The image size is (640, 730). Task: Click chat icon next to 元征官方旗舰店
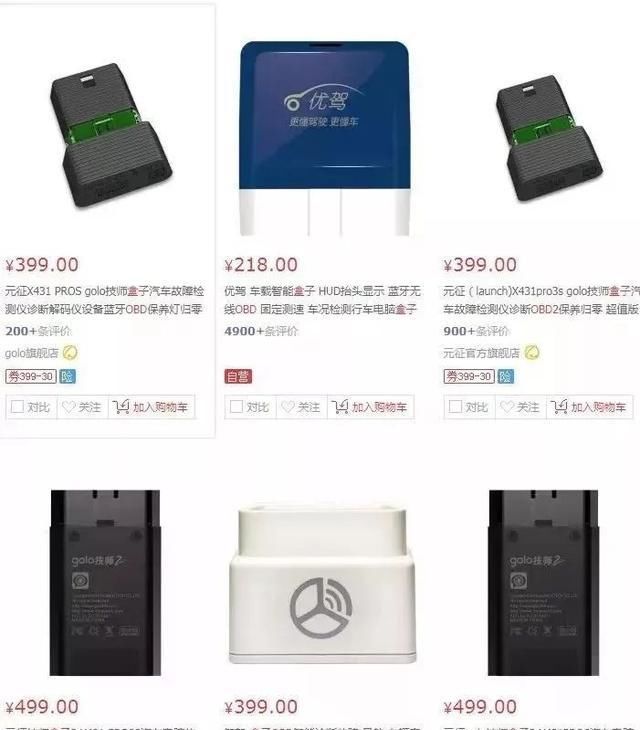coord(532,353)
